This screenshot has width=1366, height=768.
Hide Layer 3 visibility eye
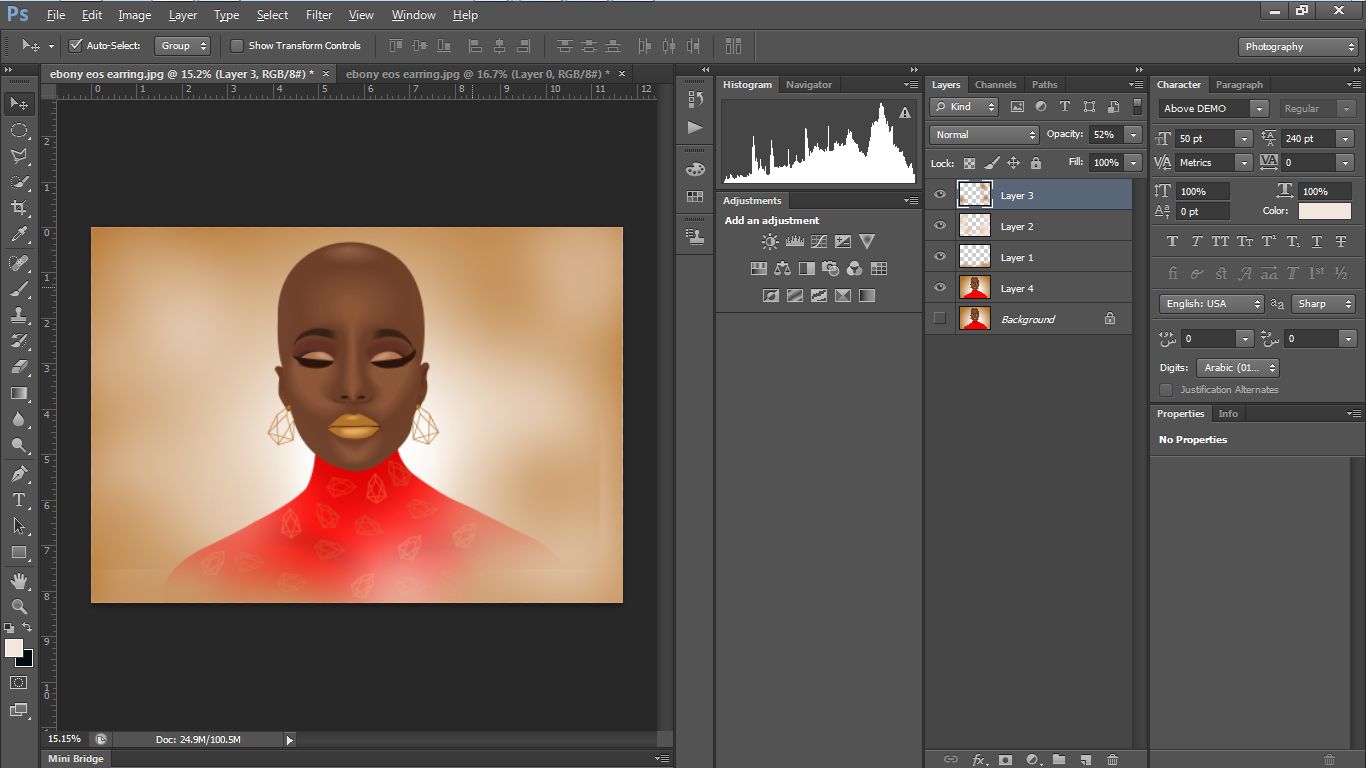(939, 195)
